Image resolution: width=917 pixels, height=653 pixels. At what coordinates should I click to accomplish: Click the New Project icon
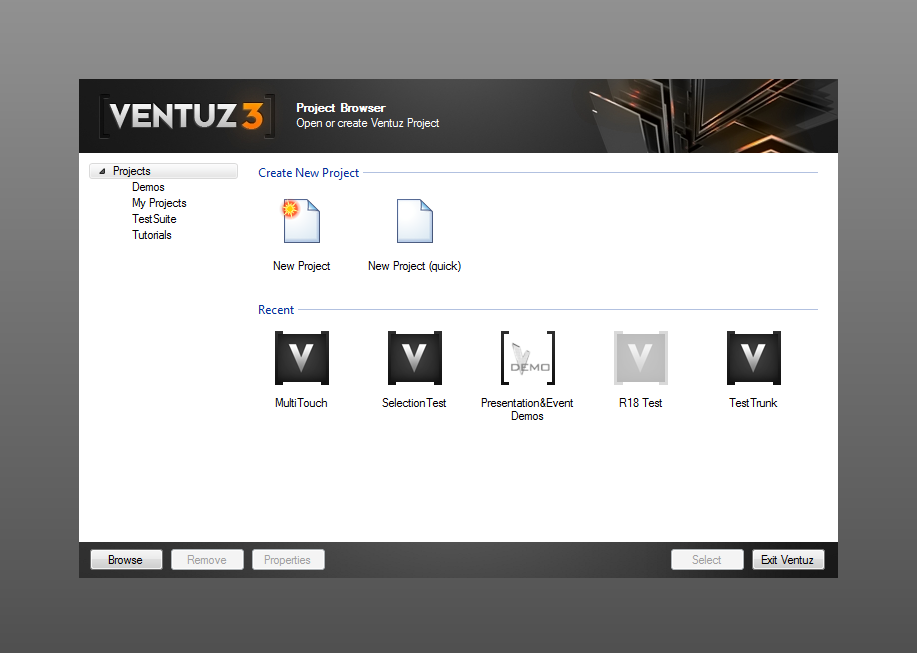point(301,222)
